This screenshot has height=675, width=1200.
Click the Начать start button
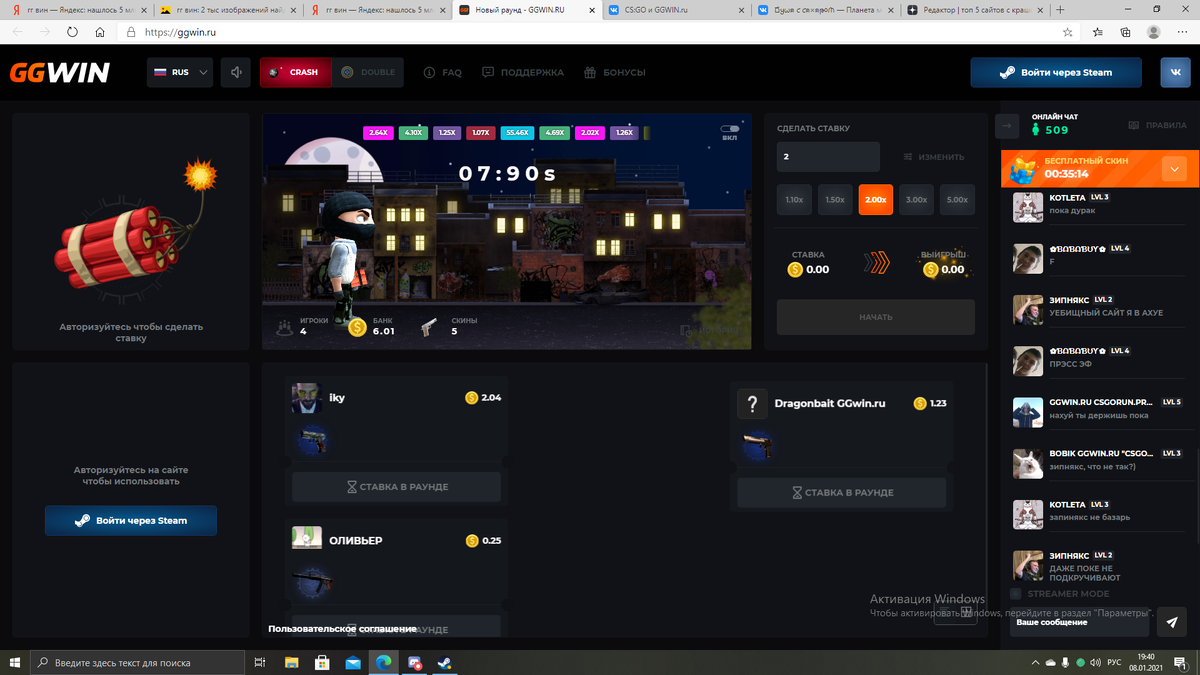click(876, 317)
